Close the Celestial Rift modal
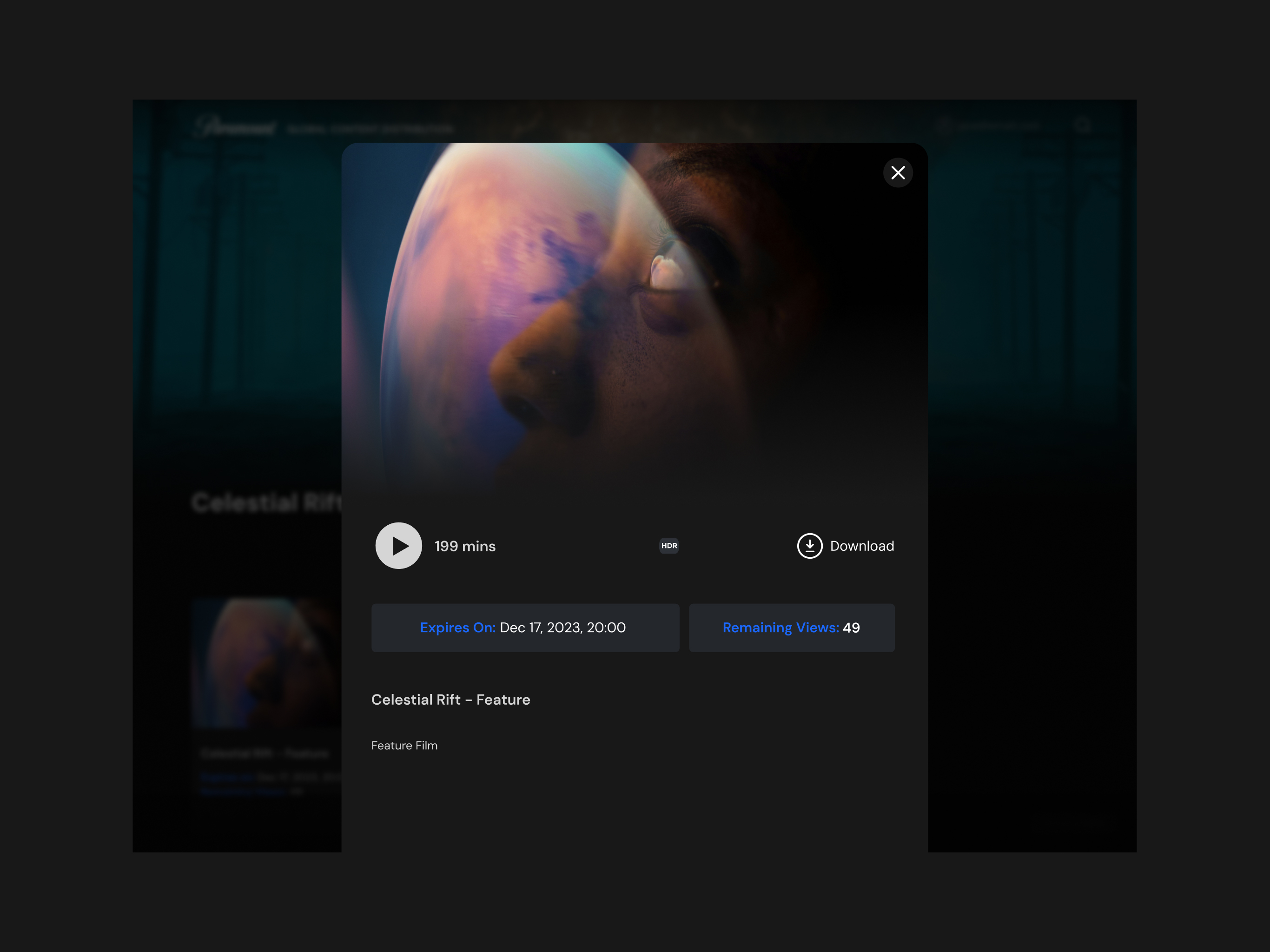1270x952 pixels. pyautogui.click(x=898, y=173)
